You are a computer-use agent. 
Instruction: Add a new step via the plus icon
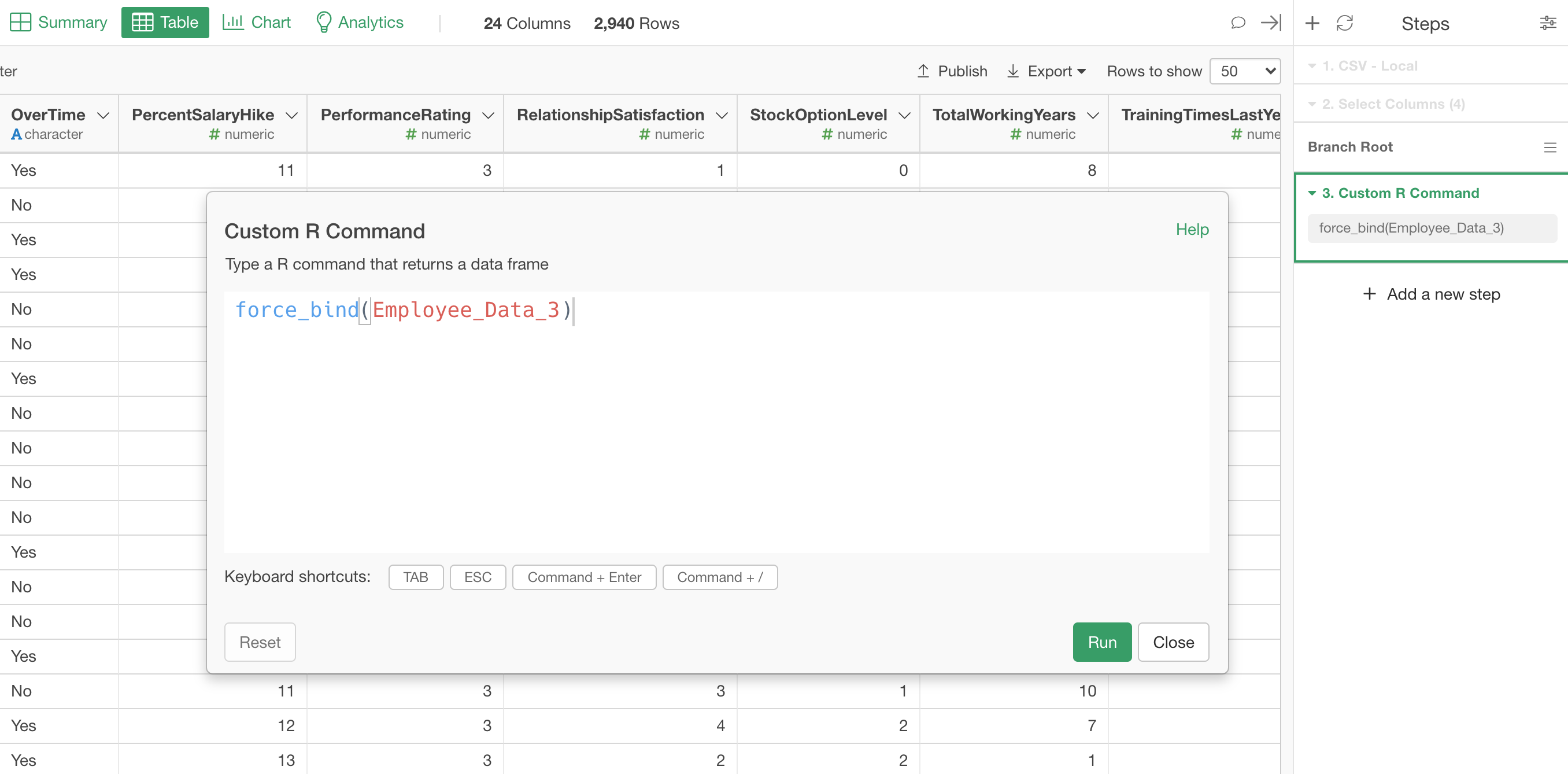click(x=1312, y=23)
